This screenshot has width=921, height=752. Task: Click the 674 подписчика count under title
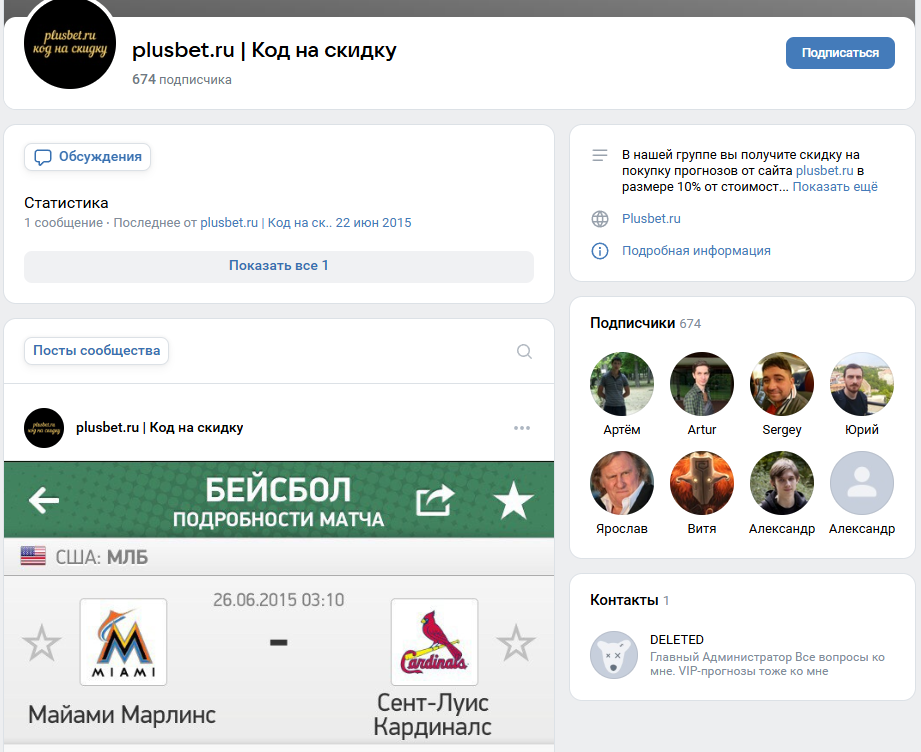click(181, 79)
